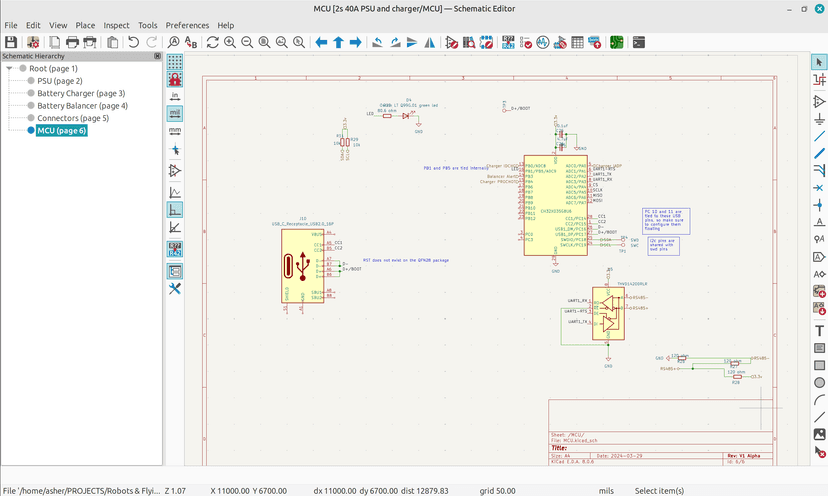Switch units to inches
This screenshot has height=496, width=828.
click(x=175, y=96)
